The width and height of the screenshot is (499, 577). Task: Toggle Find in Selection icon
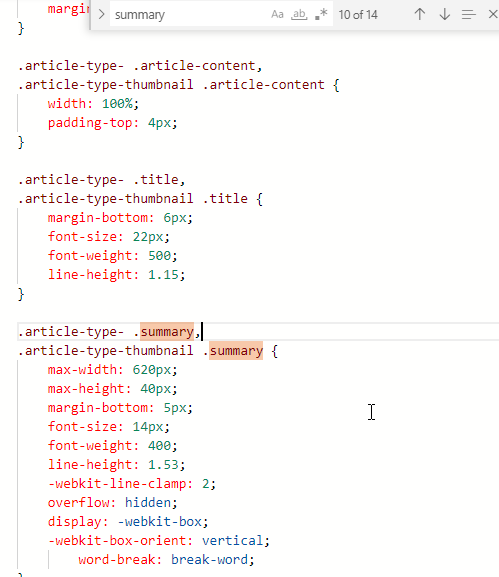(x=468, y=15)
